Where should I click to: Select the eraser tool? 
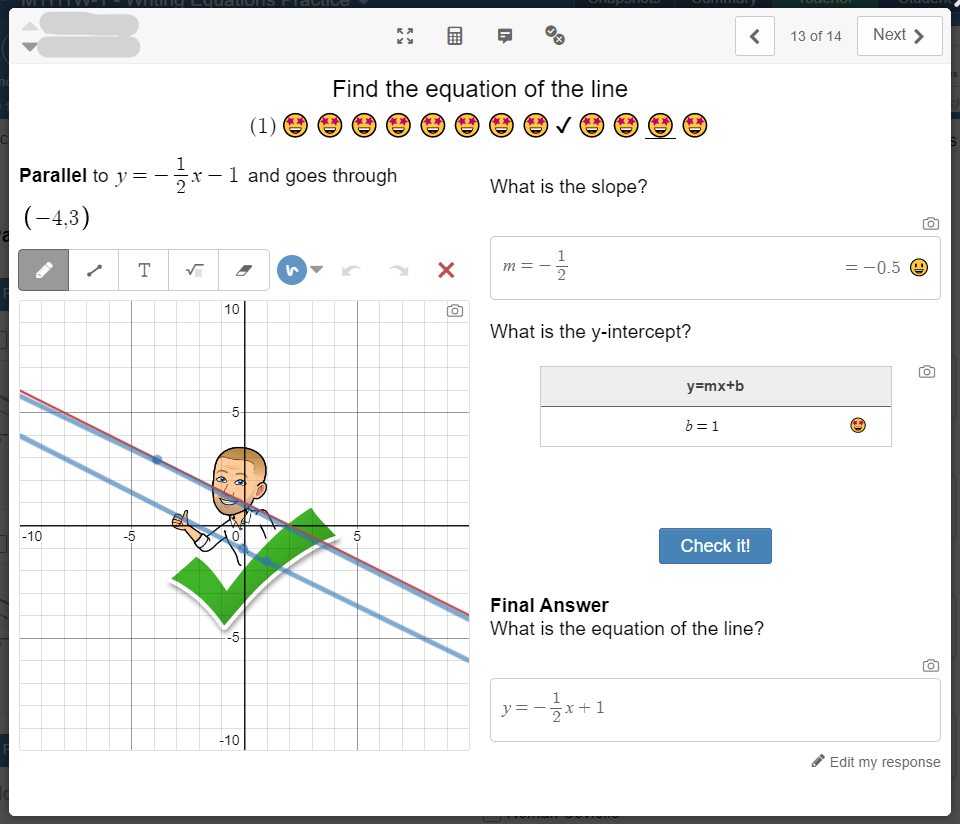pos(244,270)
